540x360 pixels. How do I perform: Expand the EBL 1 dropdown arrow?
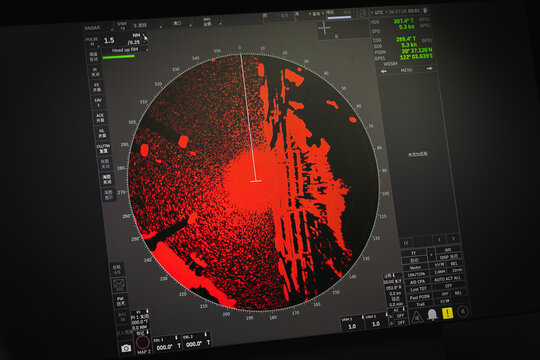(x=176, y=337)
